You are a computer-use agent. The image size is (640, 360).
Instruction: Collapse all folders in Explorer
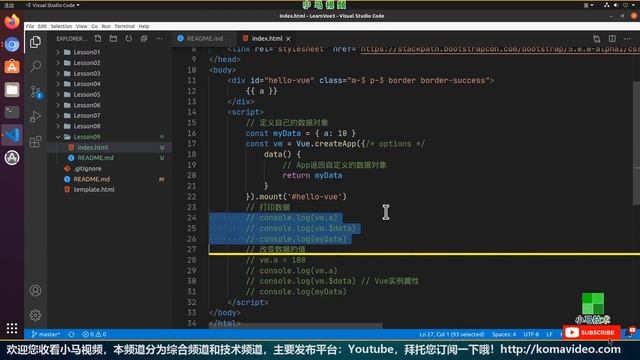coord(144,38)
